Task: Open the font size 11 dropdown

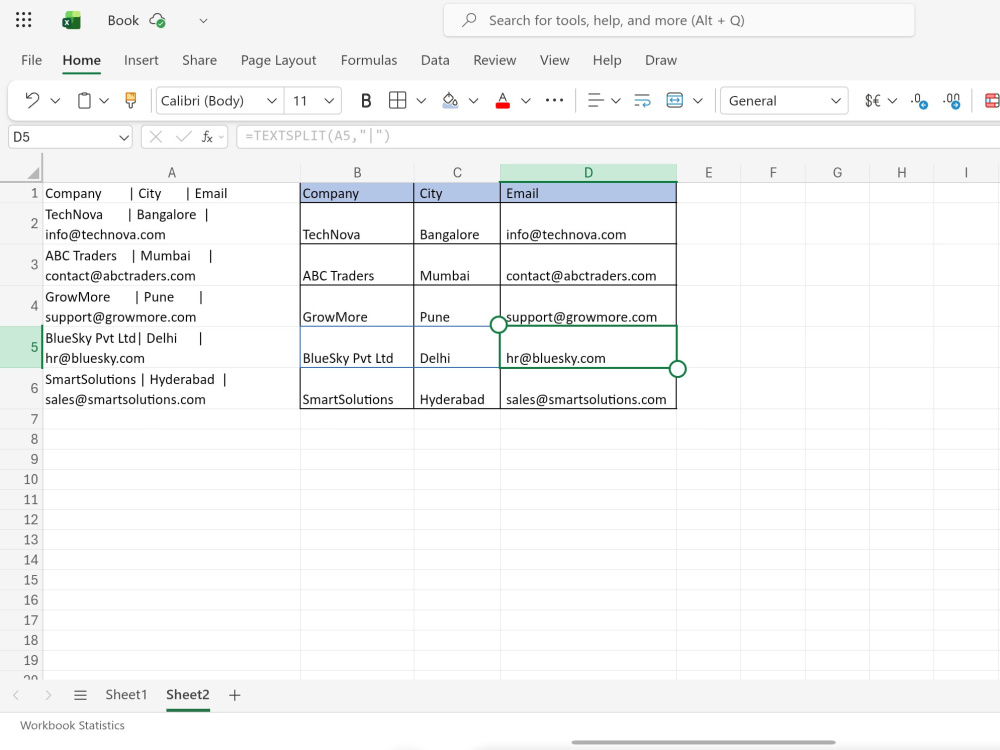Action: pyautogui.click(x=329, y=101)
